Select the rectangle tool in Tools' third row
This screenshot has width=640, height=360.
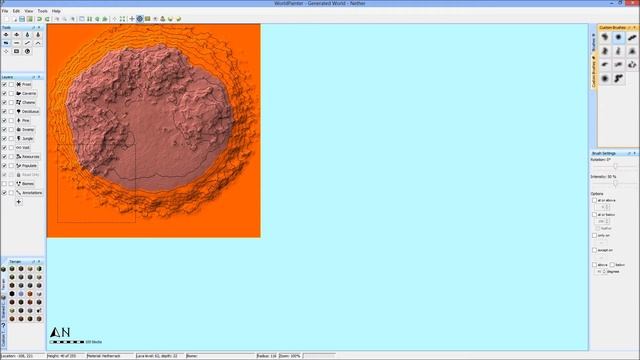pyautogui.click(x=16, y=51)
